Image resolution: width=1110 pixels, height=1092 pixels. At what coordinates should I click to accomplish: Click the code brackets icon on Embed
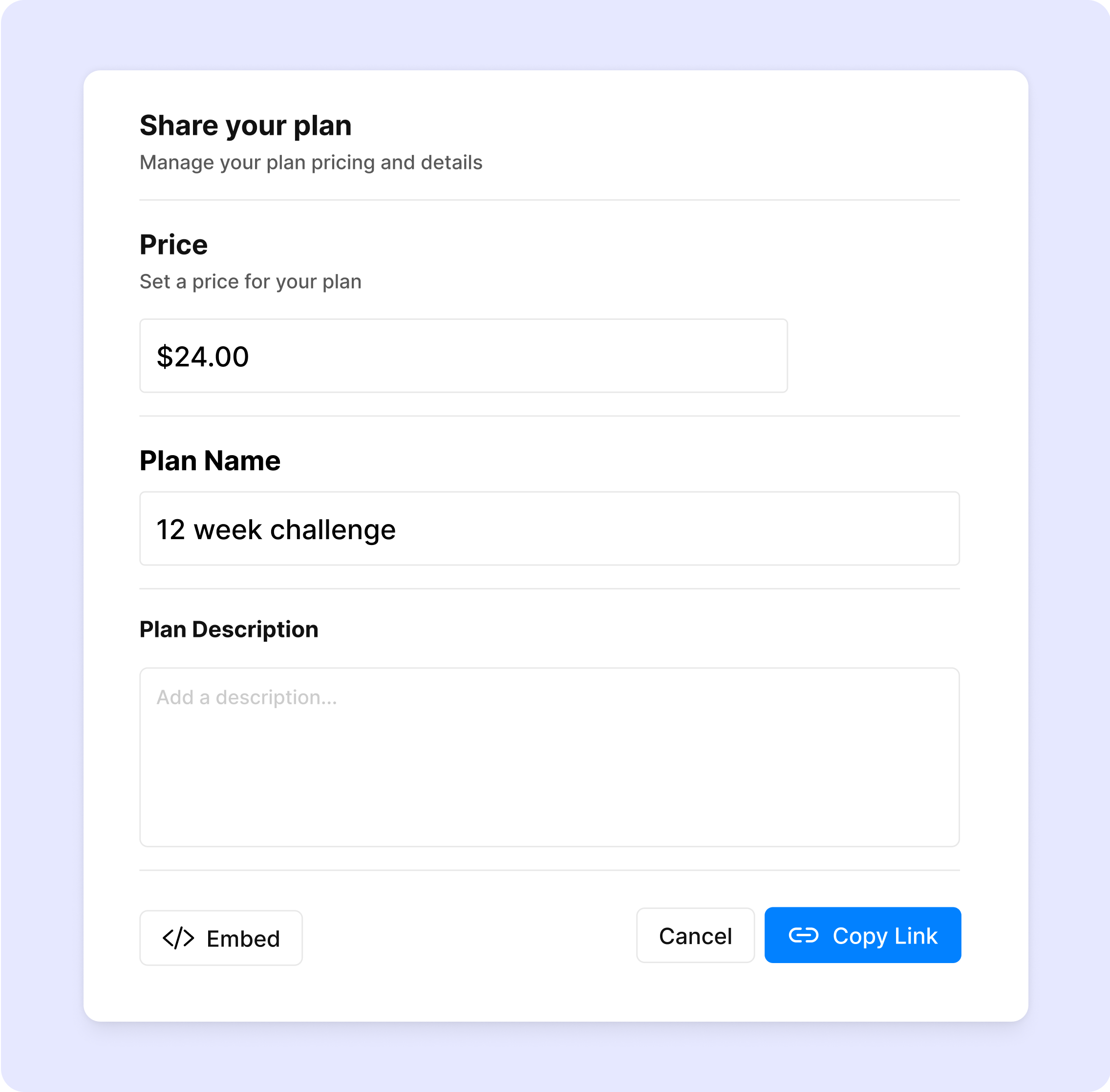pos(178,938)
